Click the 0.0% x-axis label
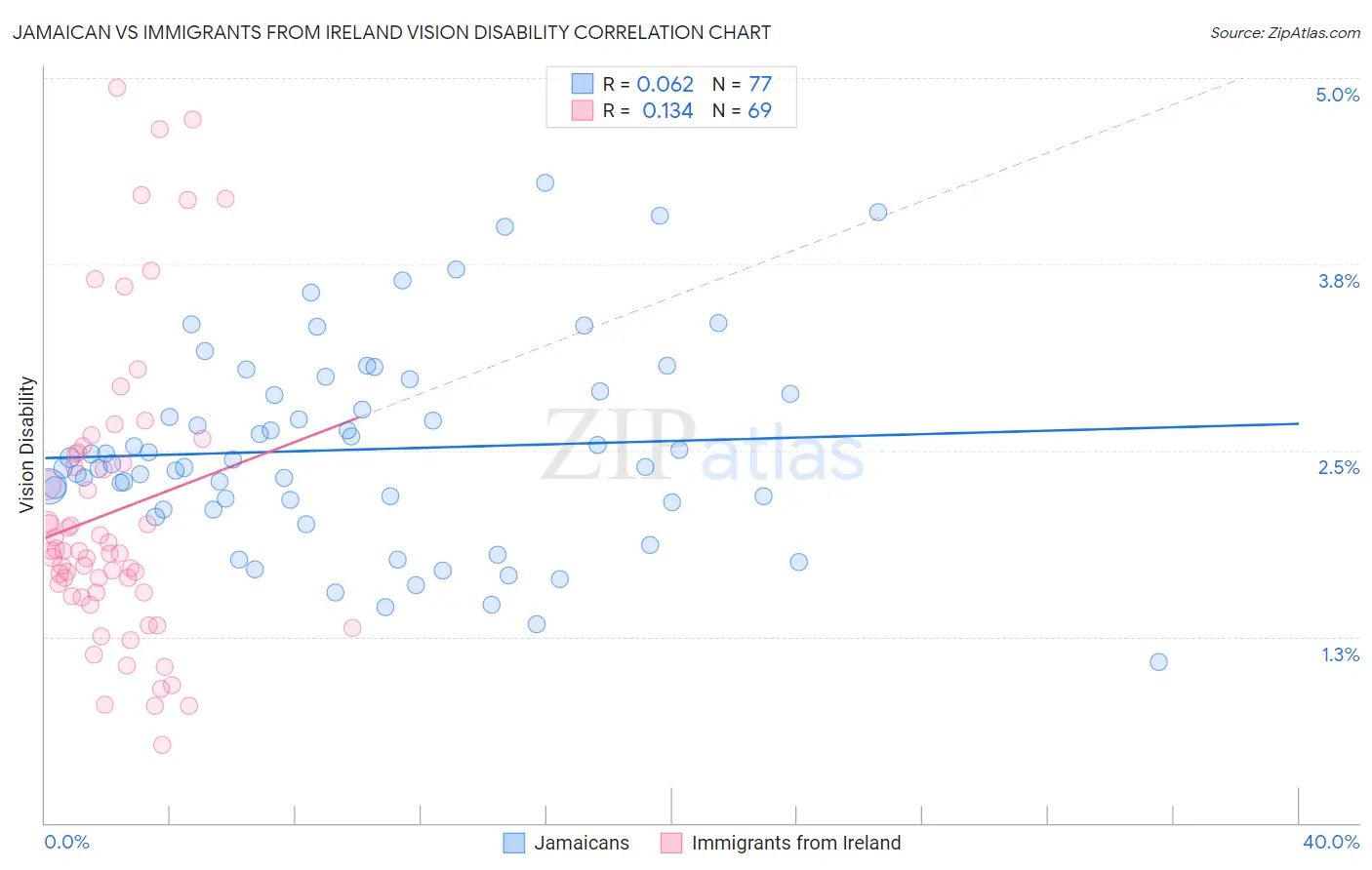The height and width of the screenshot is (870, 1372). point(66,842)
